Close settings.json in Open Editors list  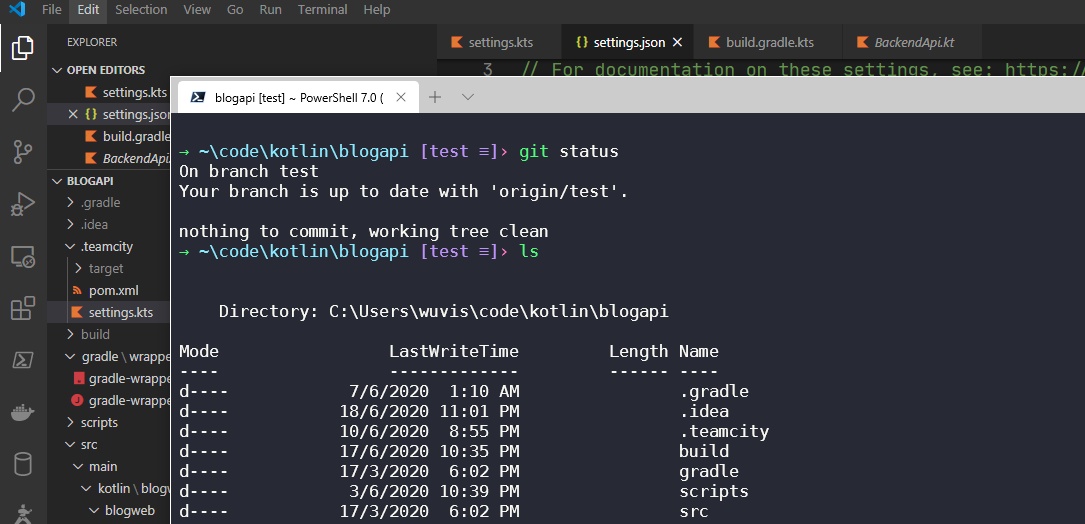pyautogui.click(x=73, y=114)
